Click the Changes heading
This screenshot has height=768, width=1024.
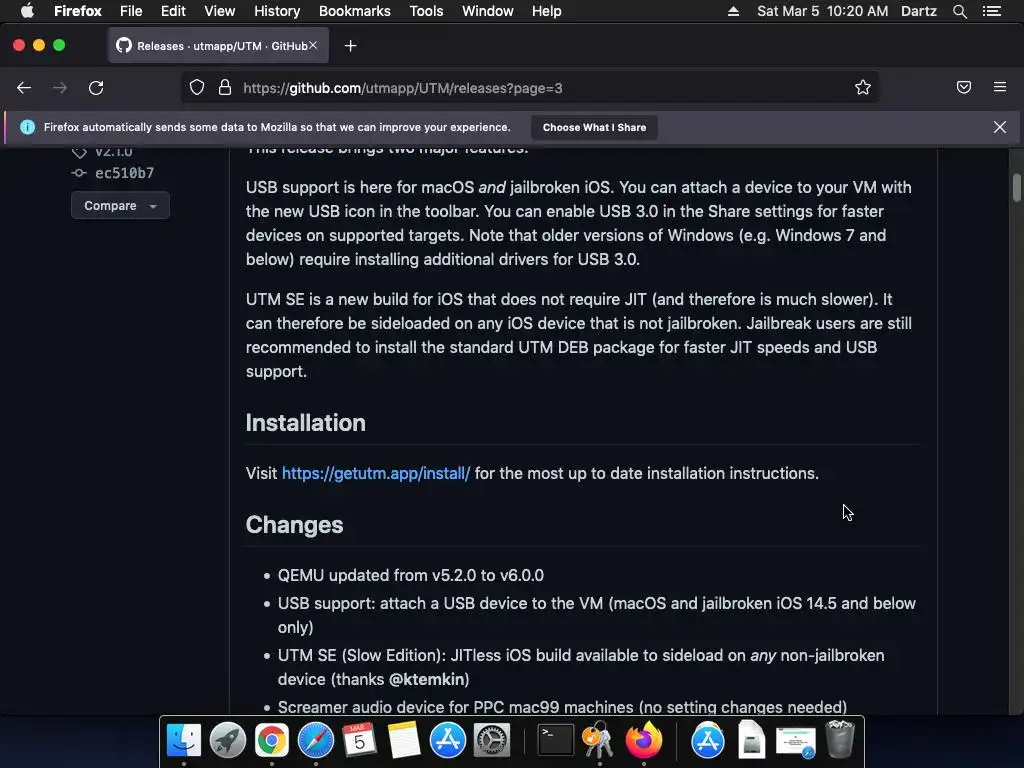295,524
